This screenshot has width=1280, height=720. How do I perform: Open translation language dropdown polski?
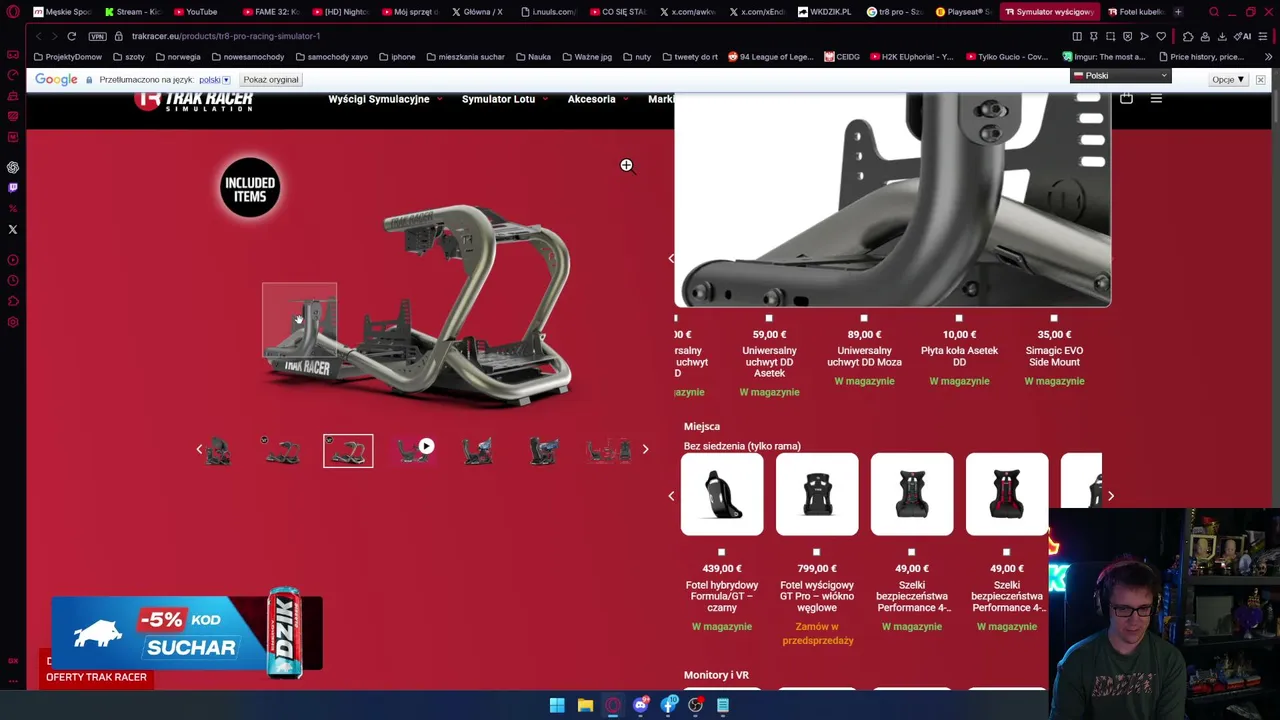[214, 80]
